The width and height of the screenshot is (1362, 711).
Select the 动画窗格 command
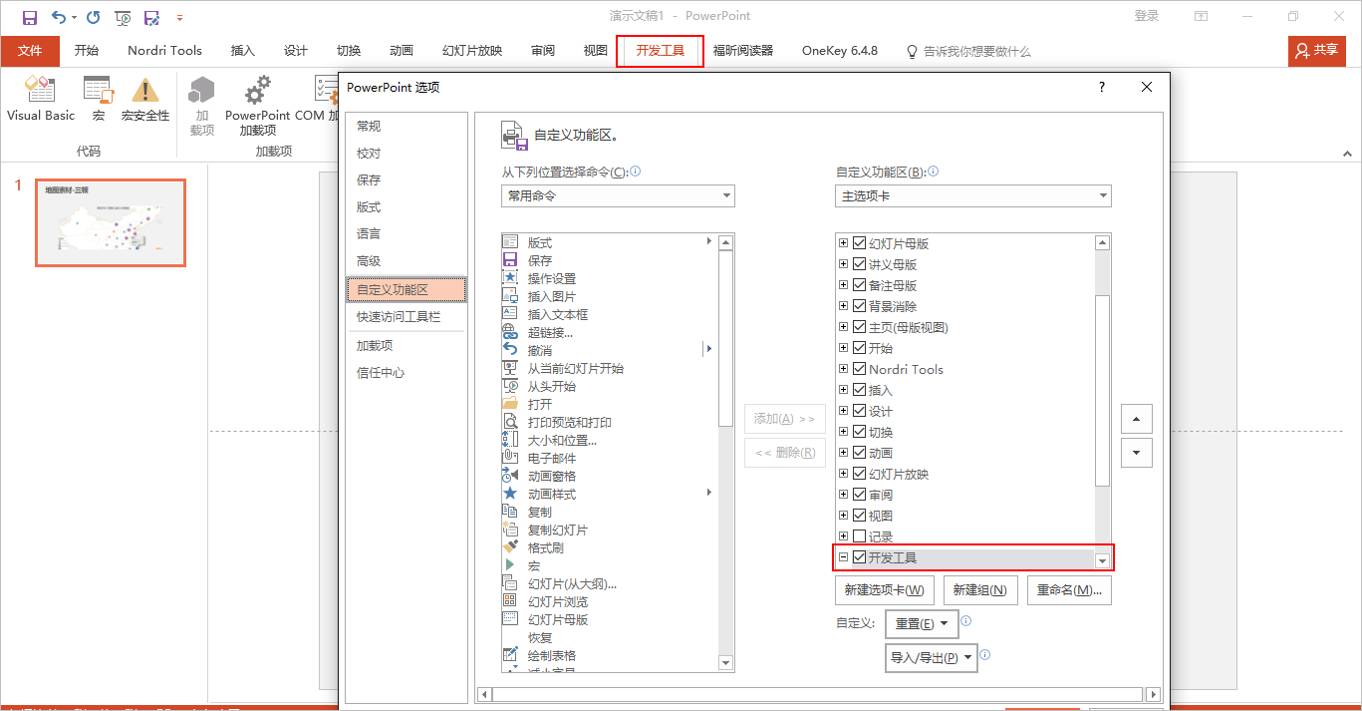(551, 476)
